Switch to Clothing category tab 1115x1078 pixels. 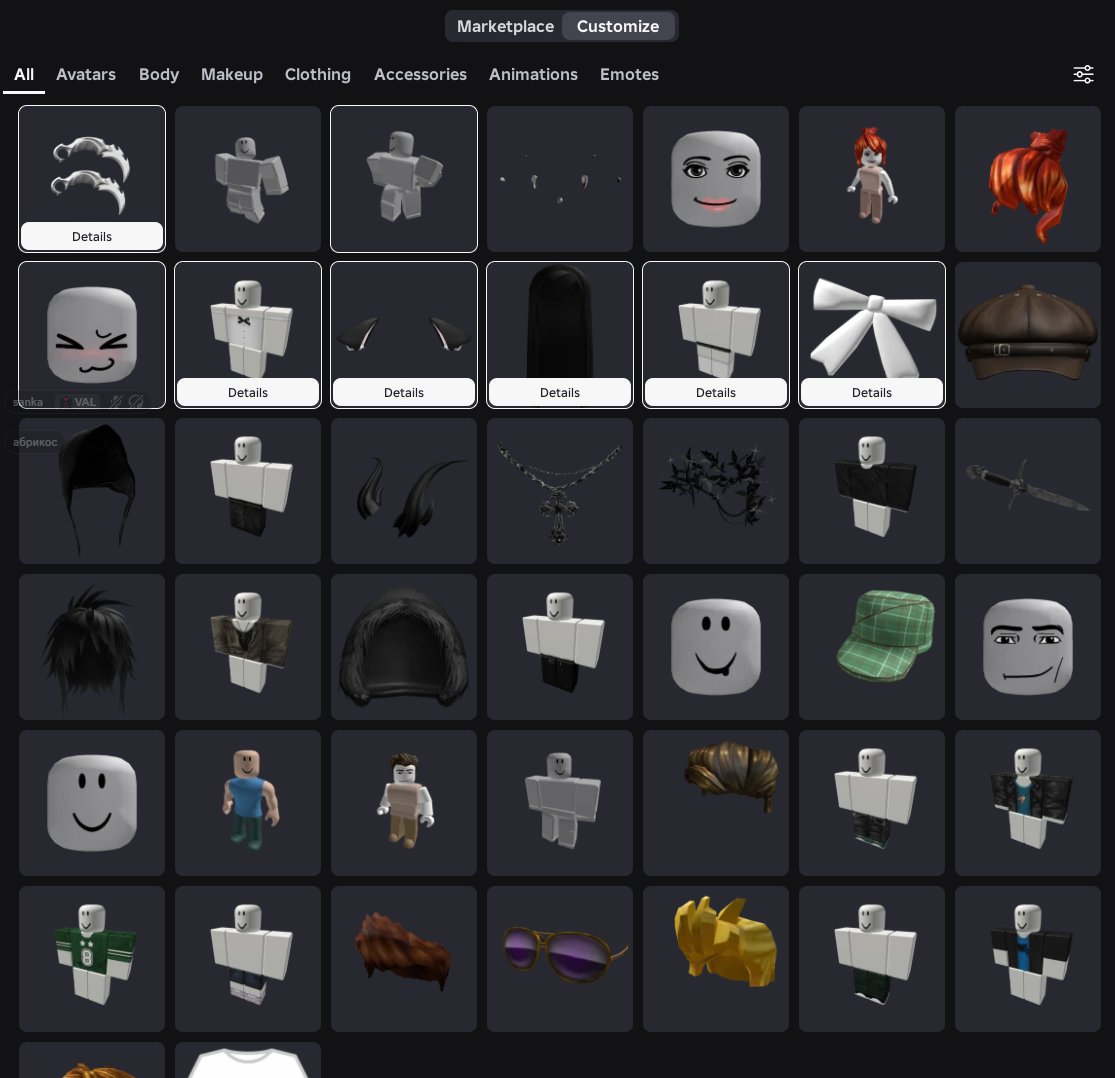[318, 75]
